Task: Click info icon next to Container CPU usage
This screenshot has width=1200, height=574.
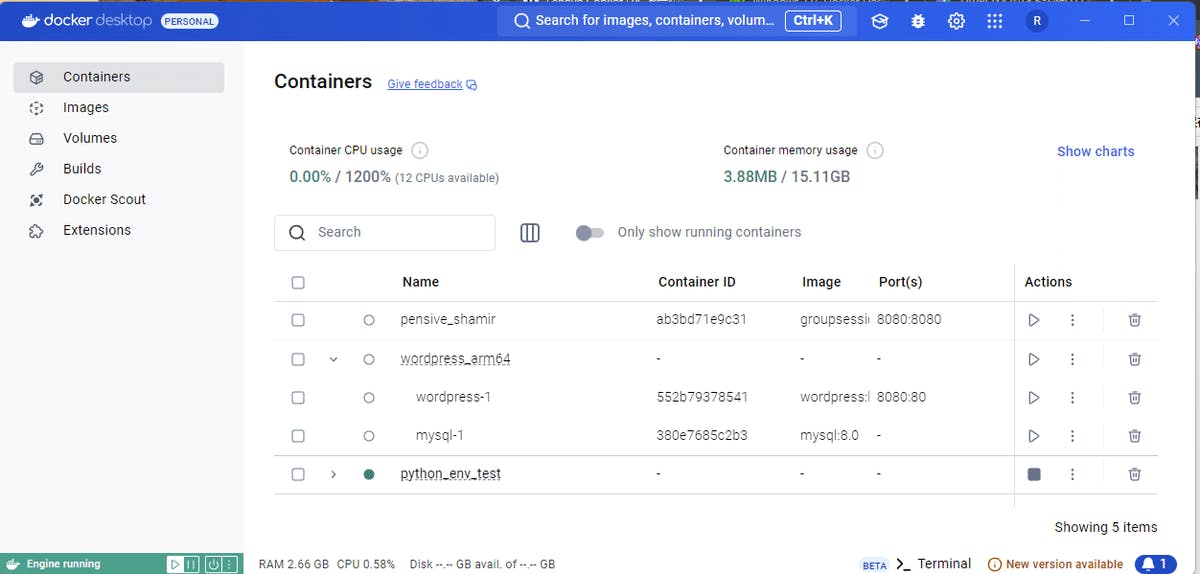Action: tap(420, 150)
